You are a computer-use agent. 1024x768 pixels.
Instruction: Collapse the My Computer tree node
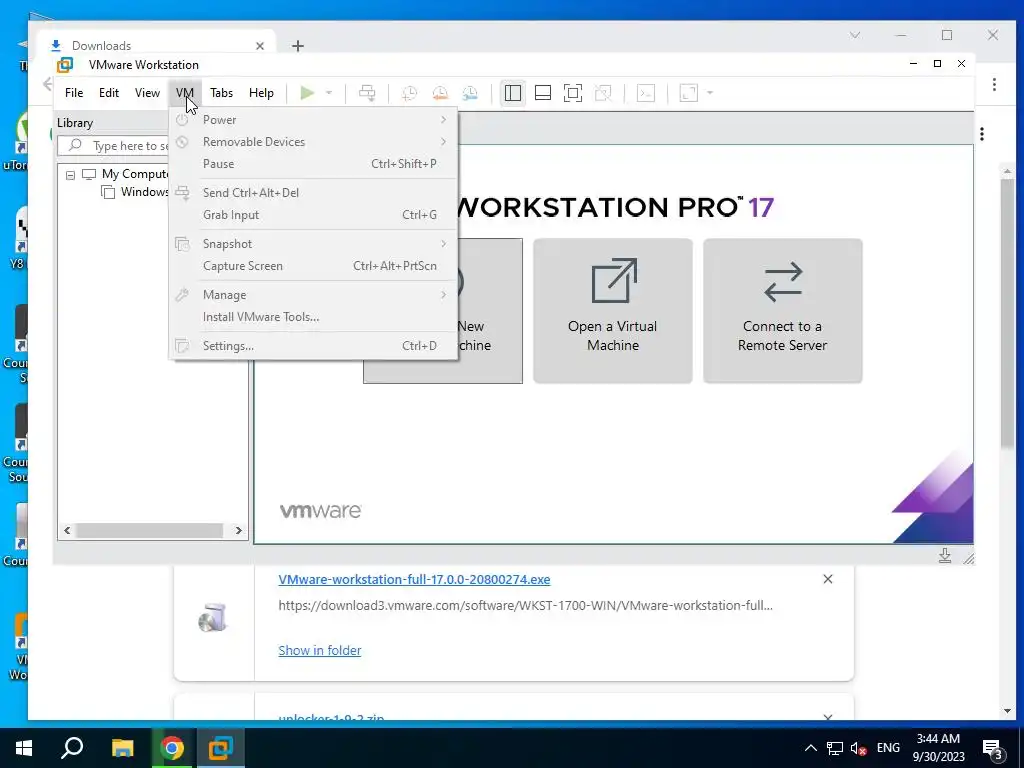point(71,175)
